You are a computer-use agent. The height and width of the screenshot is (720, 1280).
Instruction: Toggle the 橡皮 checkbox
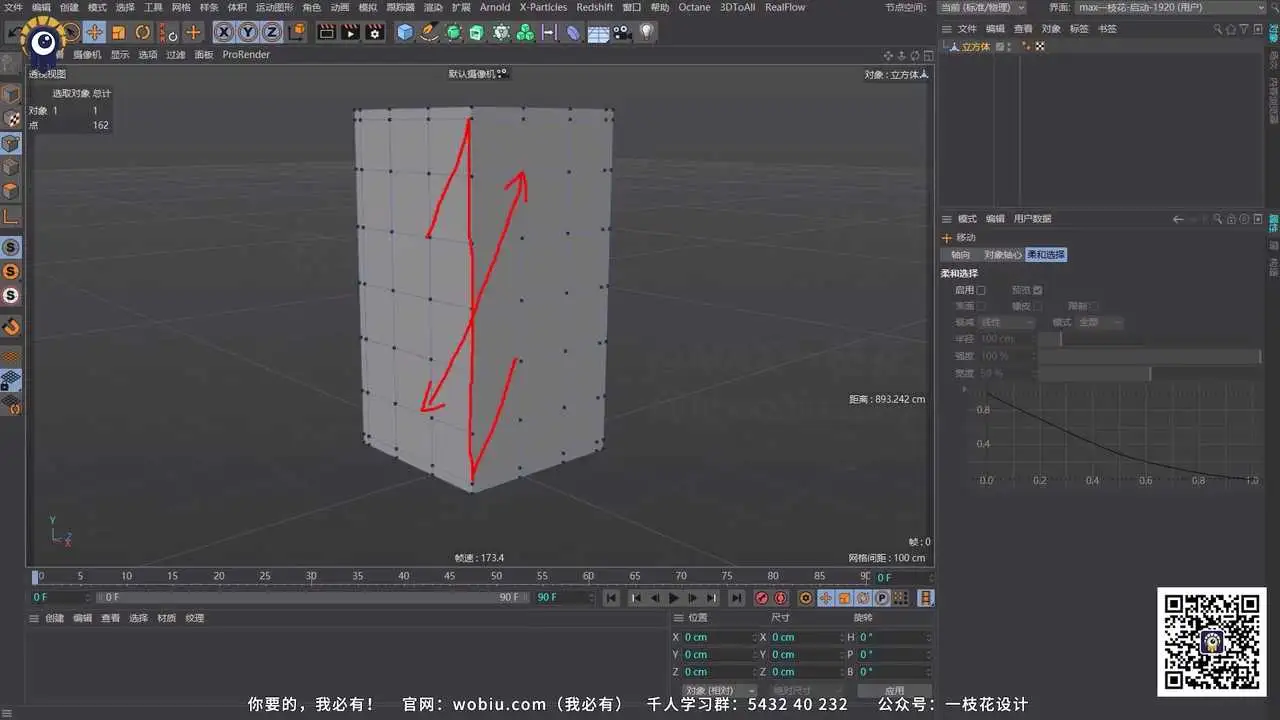point(1038,306)
